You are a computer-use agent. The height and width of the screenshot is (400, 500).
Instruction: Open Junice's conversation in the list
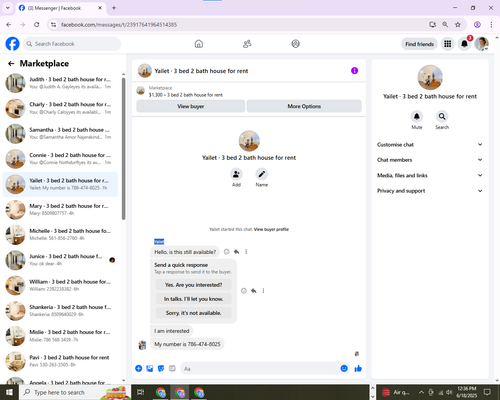click(x=60, y=260)
